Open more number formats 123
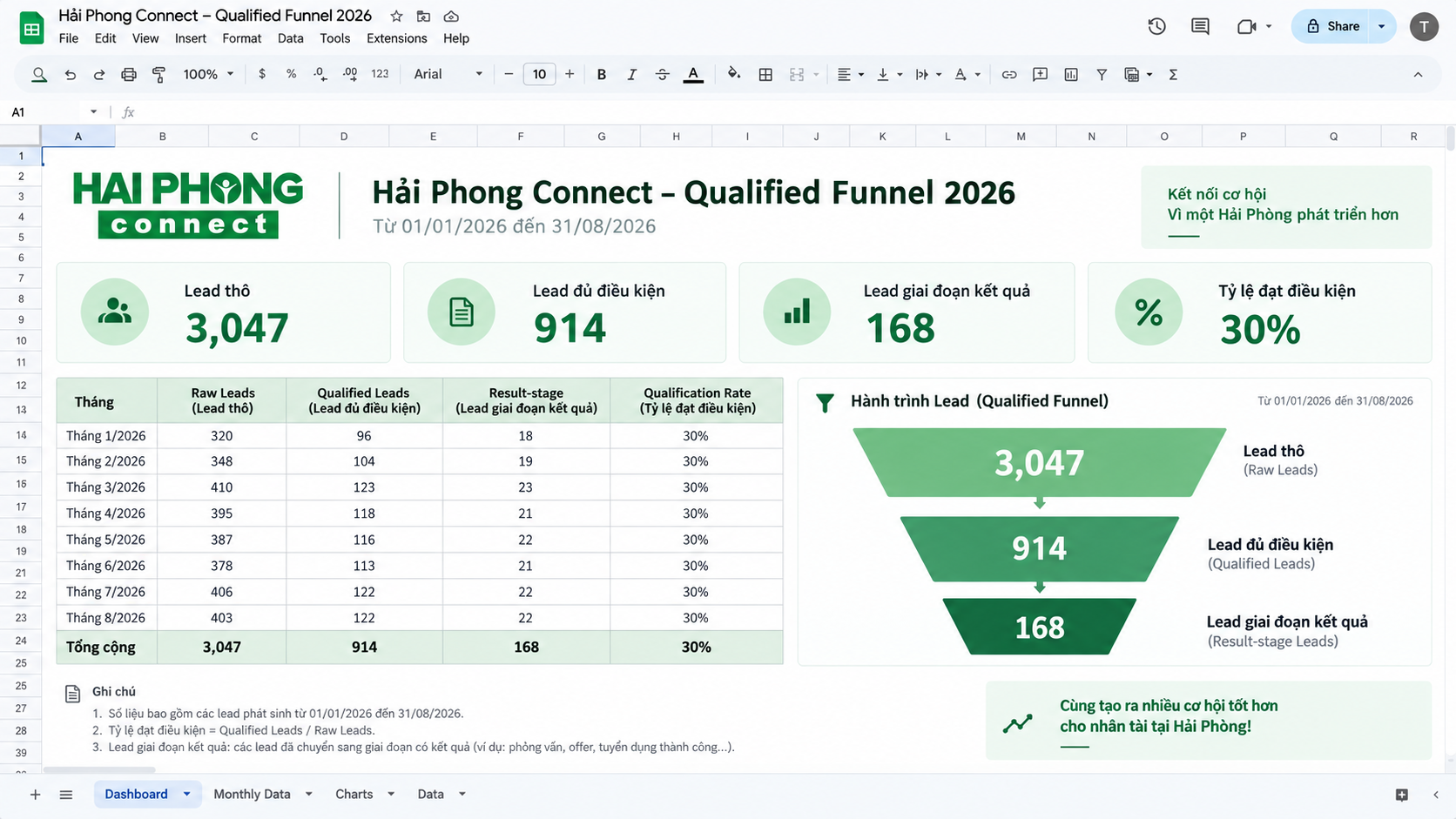 pos(380,74)
